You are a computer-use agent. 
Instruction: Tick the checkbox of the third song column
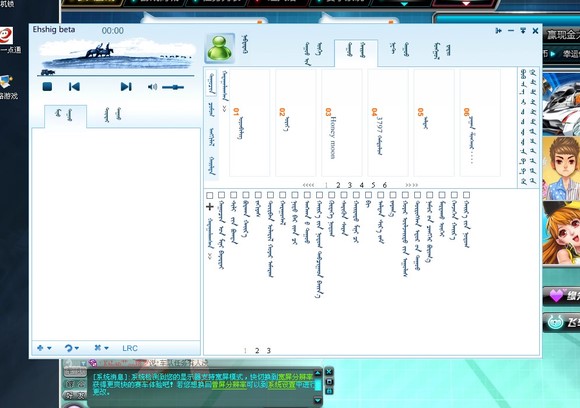[x=246, y=195]
